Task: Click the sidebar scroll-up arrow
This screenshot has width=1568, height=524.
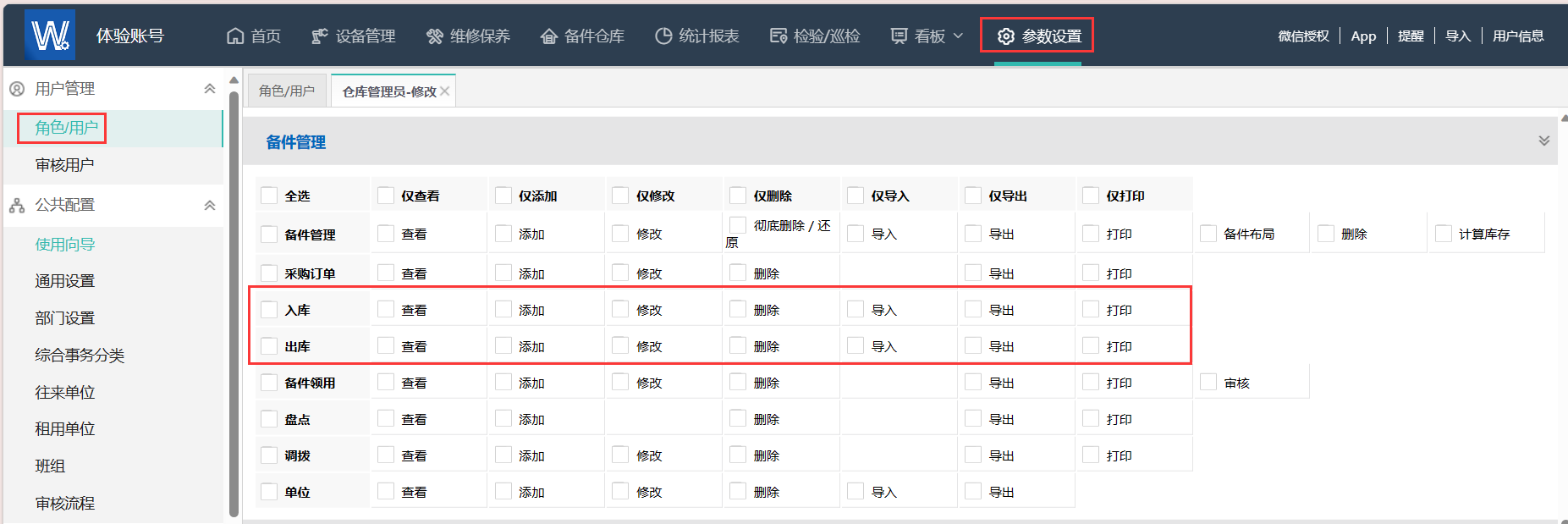Action: (234, 80)
